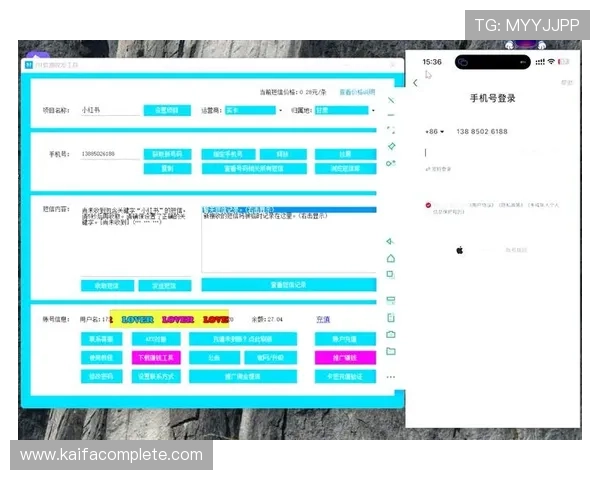
Task: Click the pin icon in emulator sidebar
Action: 391,146
